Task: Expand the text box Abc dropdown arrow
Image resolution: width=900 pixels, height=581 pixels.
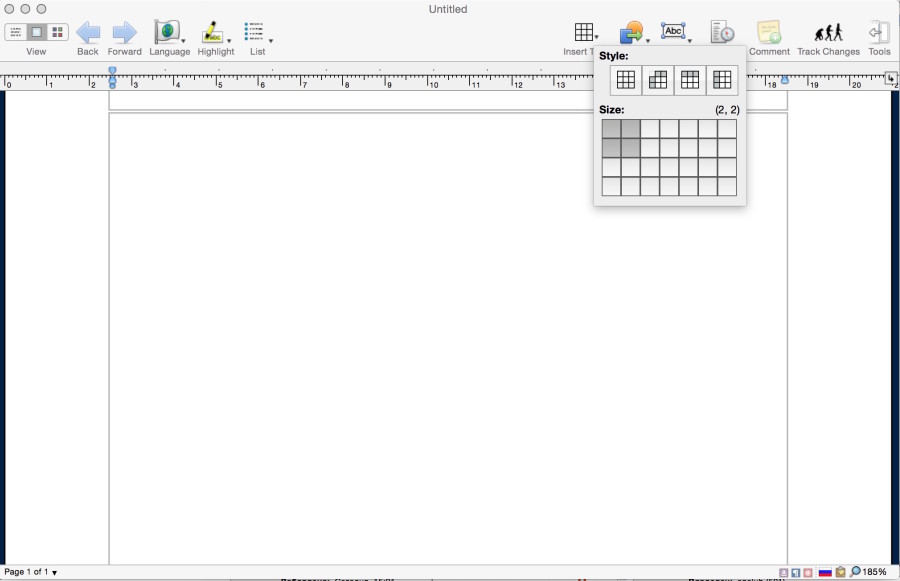Action: [x=690, y=40]
